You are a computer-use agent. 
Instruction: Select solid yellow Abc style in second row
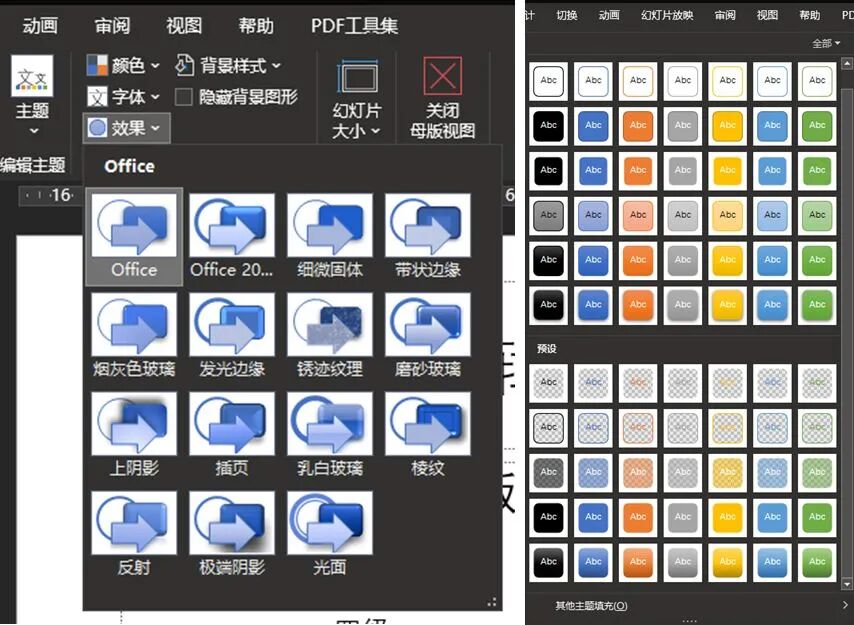point(727,126)
